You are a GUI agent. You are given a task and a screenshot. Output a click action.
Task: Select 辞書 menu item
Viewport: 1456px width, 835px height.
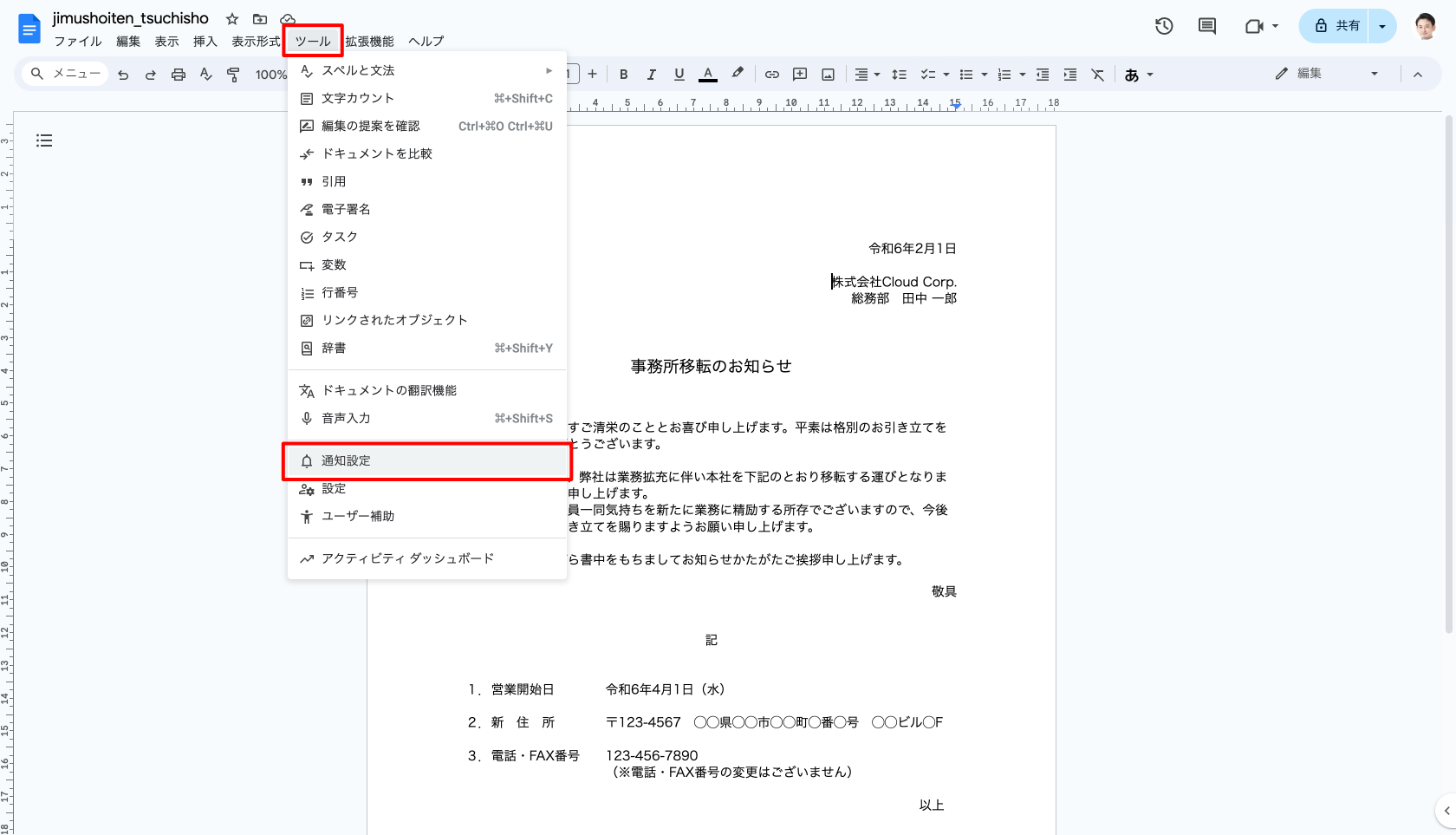[427, 348]
